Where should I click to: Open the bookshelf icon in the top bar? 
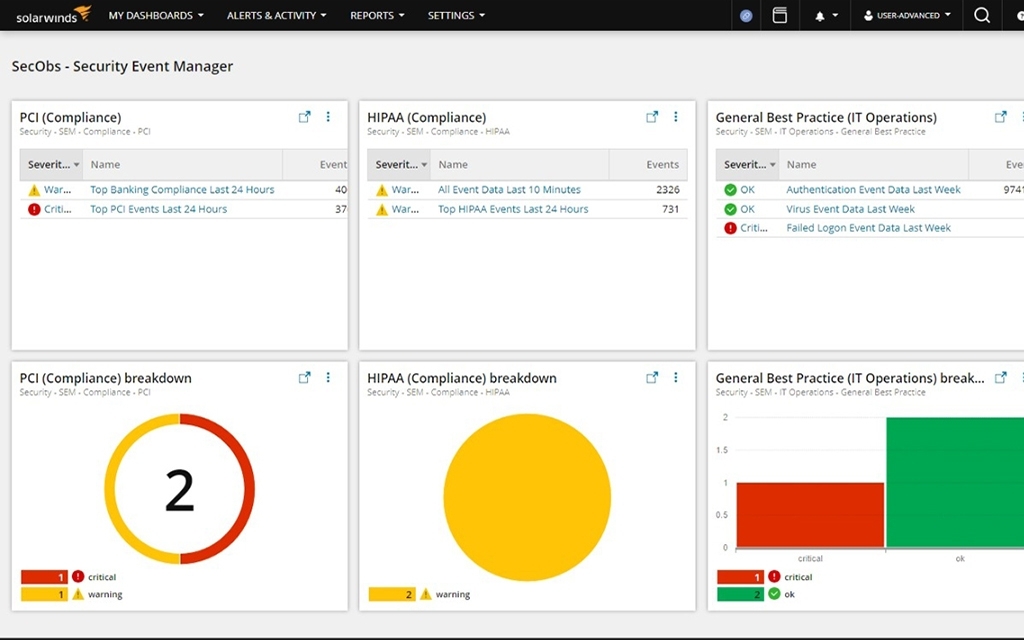click(780, 15)
